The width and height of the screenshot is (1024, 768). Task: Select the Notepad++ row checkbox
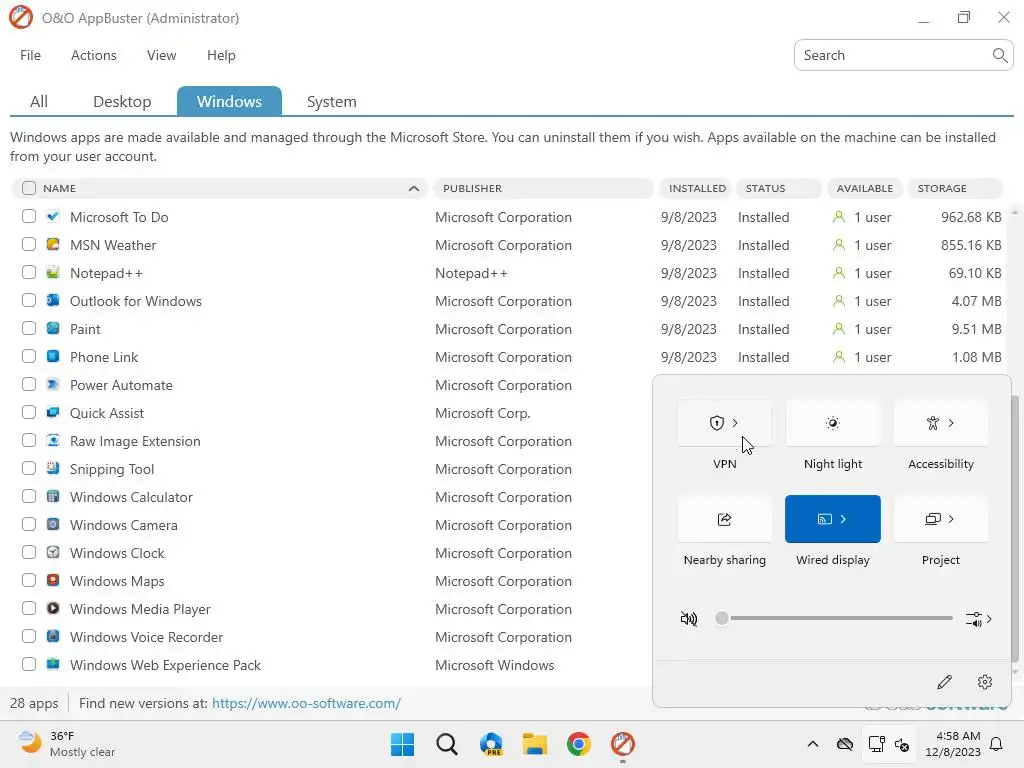[x=29, y=272]
